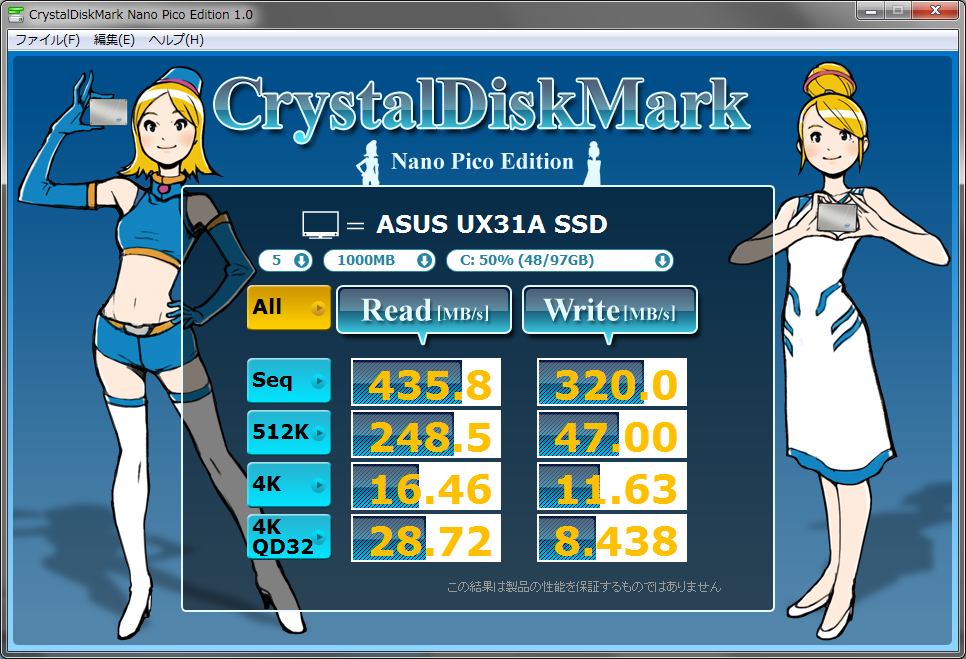Click the ASUS UX31A SSD label
Screen dimensions: 966x659
(492, 225)
